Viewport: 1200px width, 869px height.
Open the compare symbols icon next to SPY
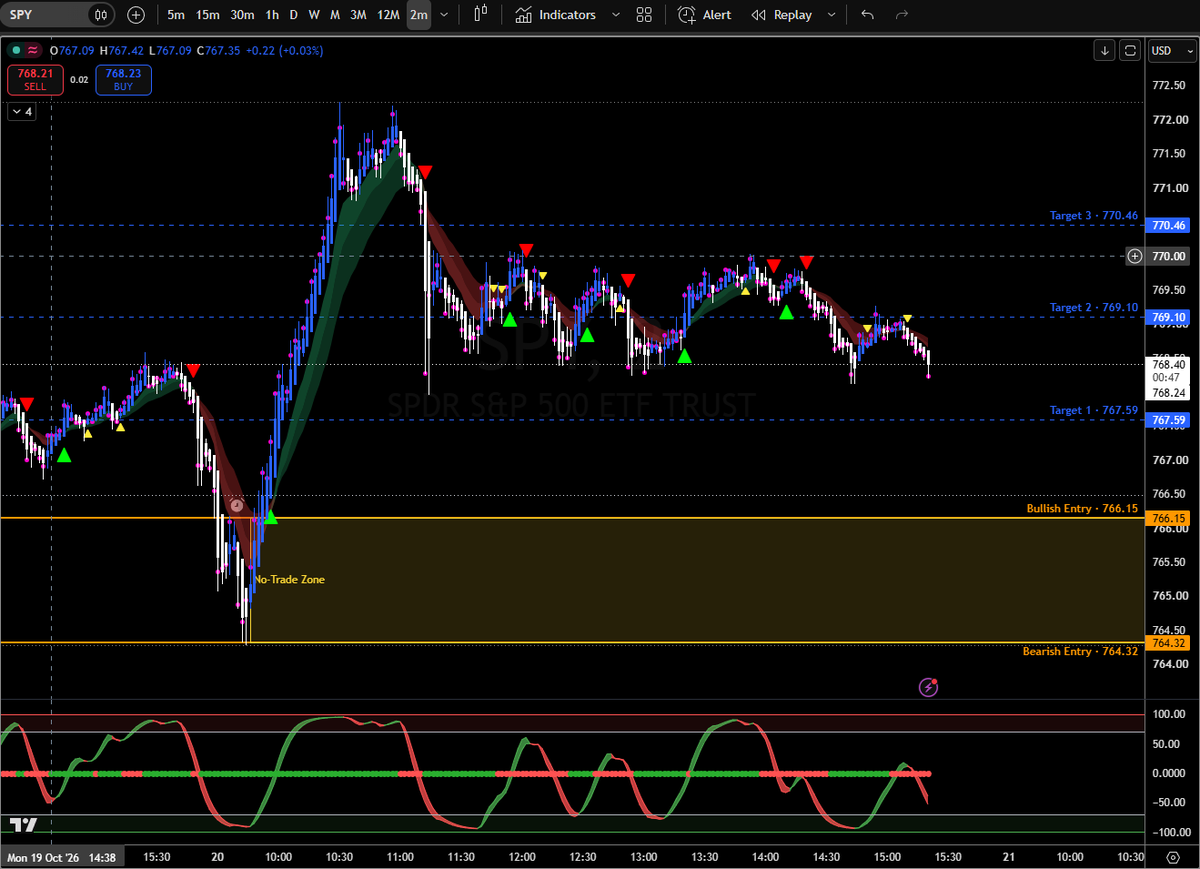pyautogui.click(x=100, y=15)
